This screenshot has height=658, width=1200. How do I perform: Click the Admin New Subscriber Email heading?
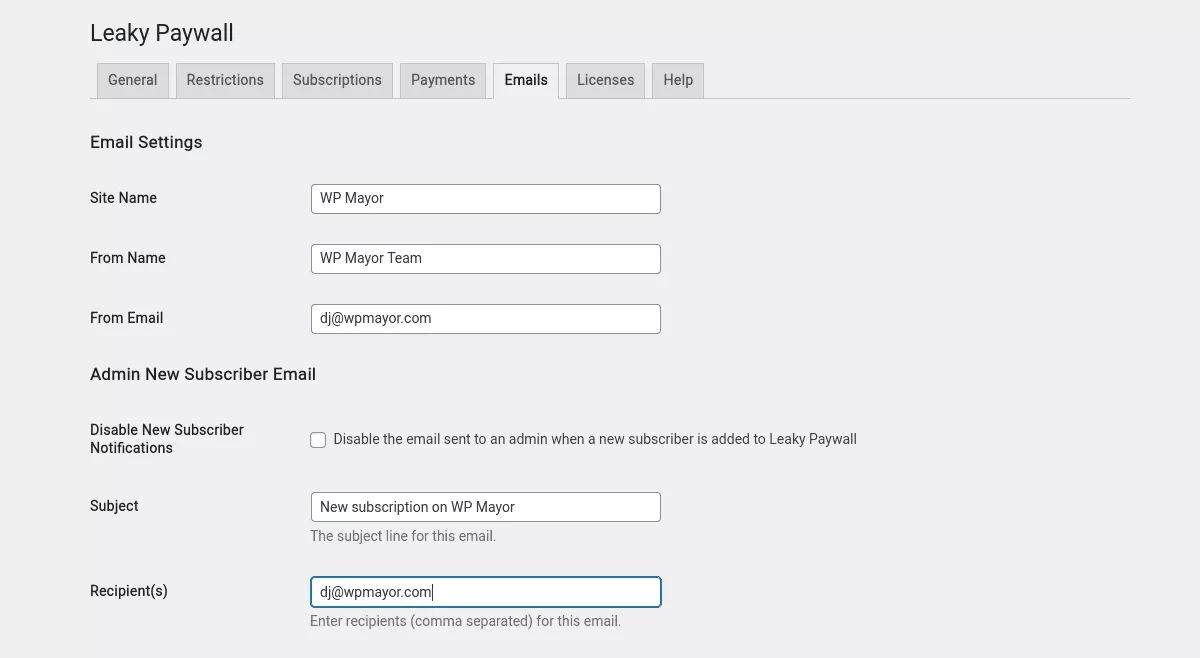coord(203,374)
